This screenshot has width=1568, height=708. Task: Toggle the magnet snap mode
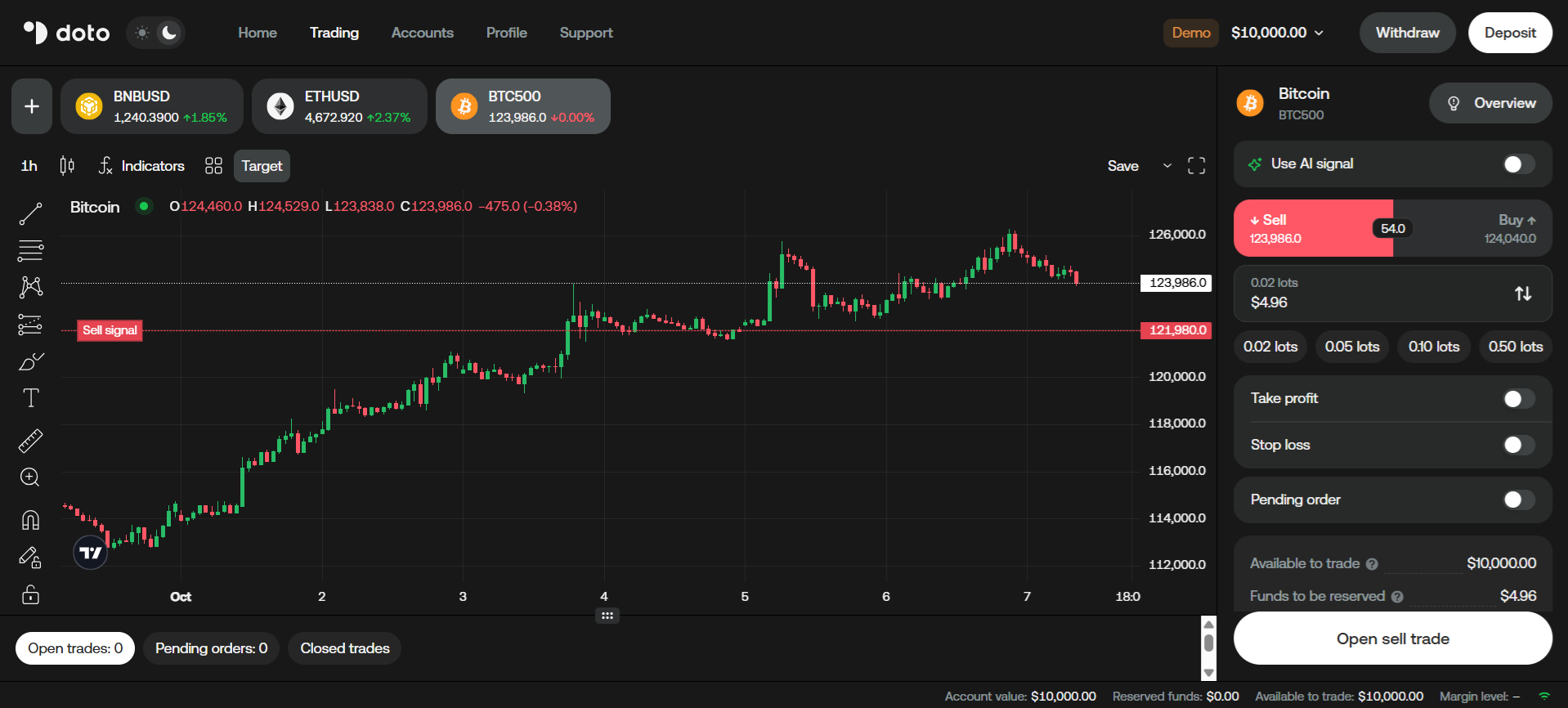tap(30, 520)
